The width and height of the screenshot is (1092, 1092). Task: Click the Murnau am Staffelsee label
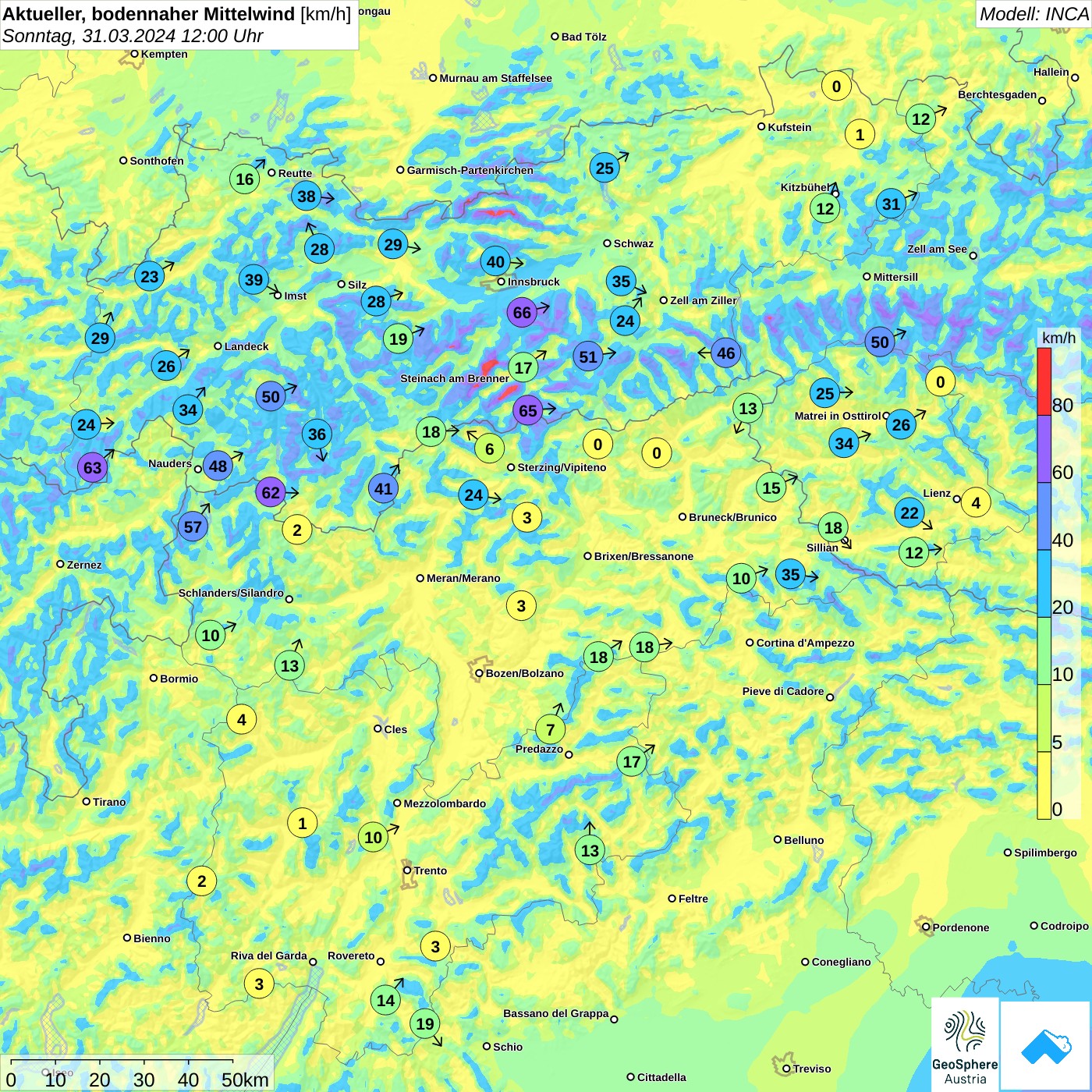tap(495, 78)
